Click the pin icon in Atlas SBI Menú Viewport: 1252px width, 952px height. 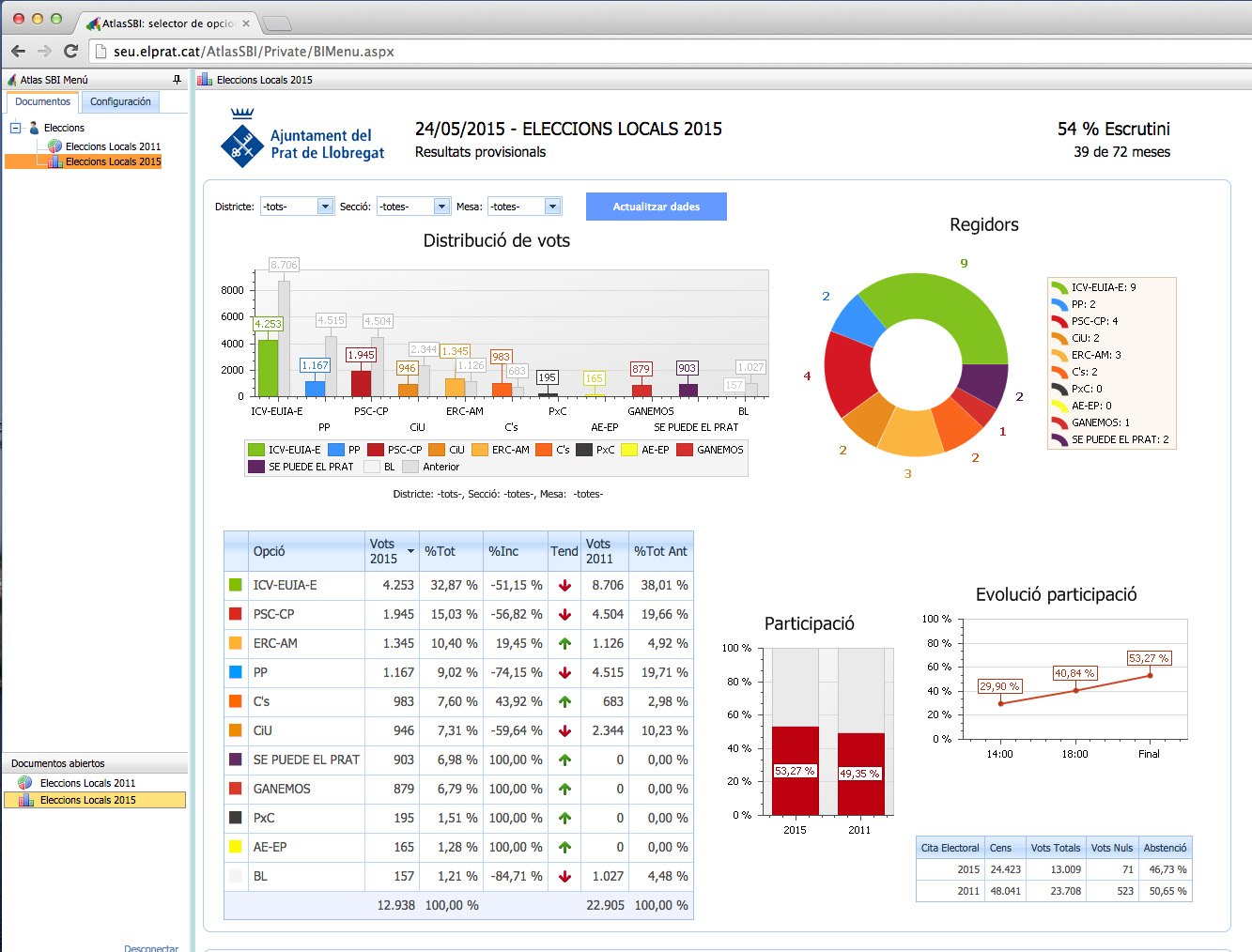[177, 80]
